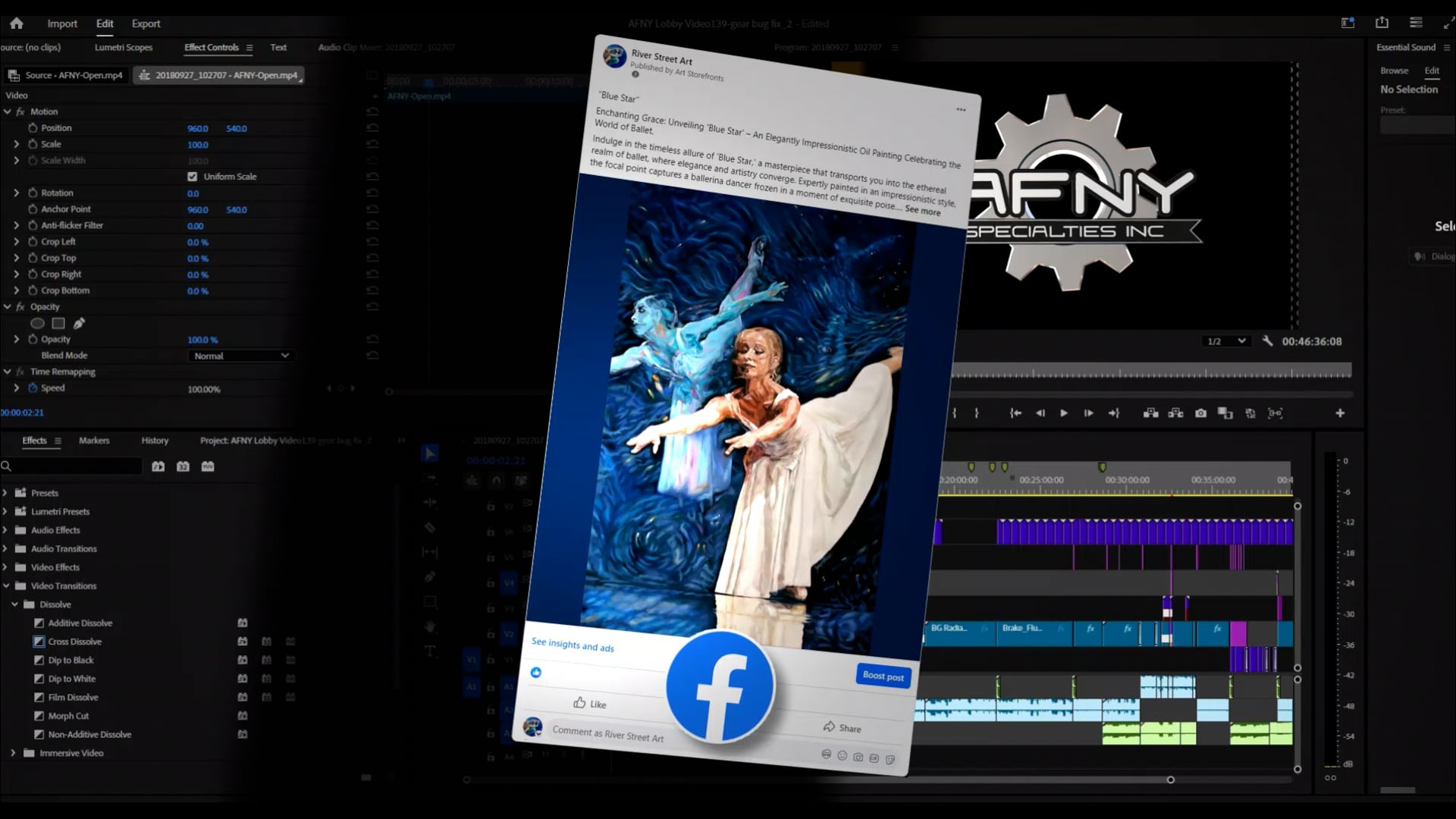Screen dimensions: 1456x819
Task: Open the Quick Export share icon
Action: click(1382, 23)
